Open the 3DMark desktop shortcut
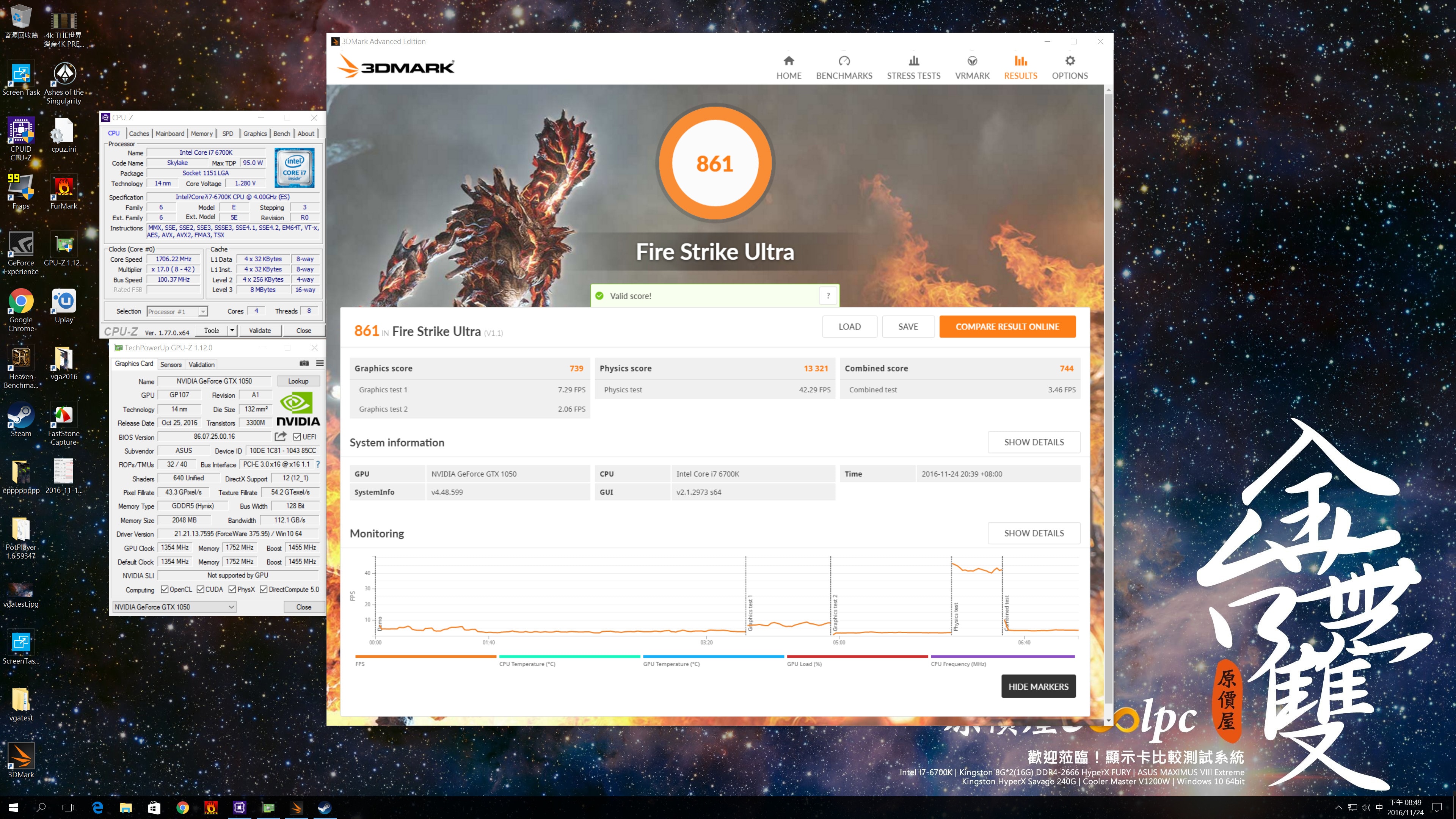 [x=21, y=761]
